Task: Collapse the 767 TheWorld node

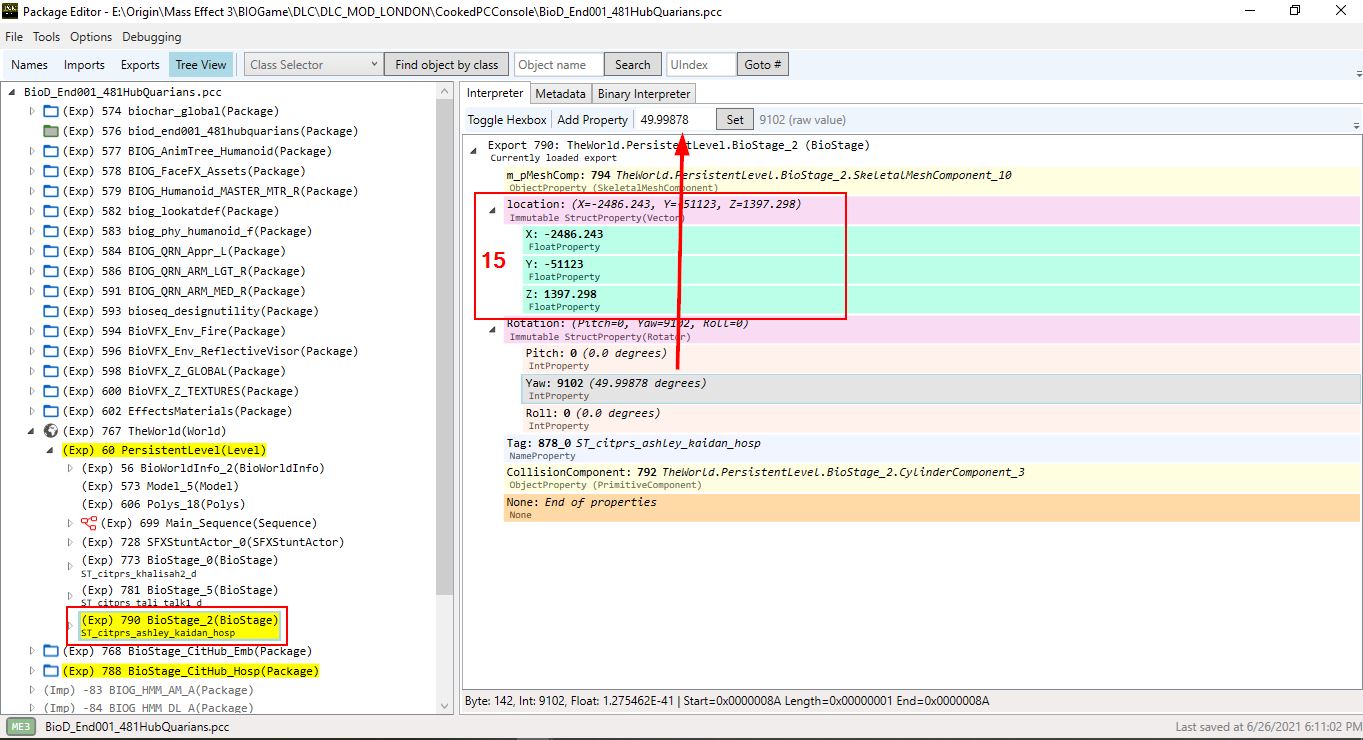Action: tap(31, 431)
